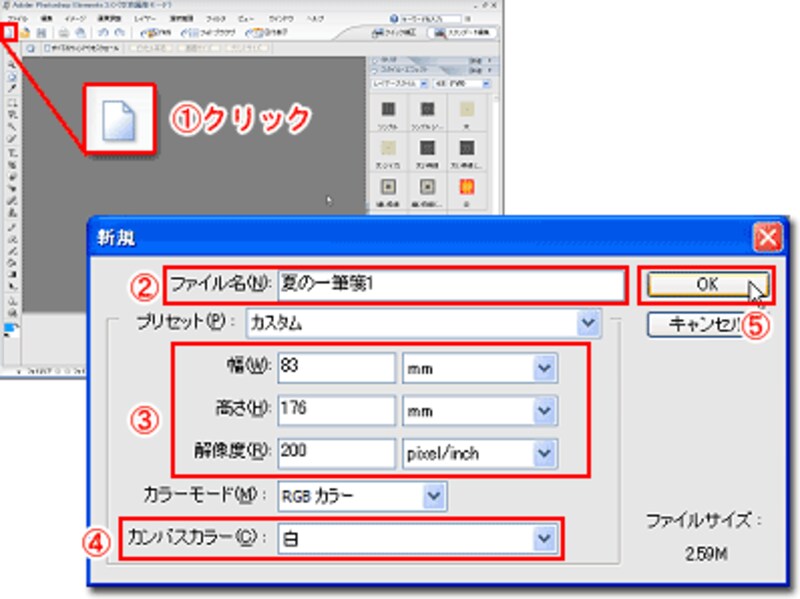Select the Rectangular Marquee tool in toolbox
Screen dimensions: 800x599
point(11,102)
